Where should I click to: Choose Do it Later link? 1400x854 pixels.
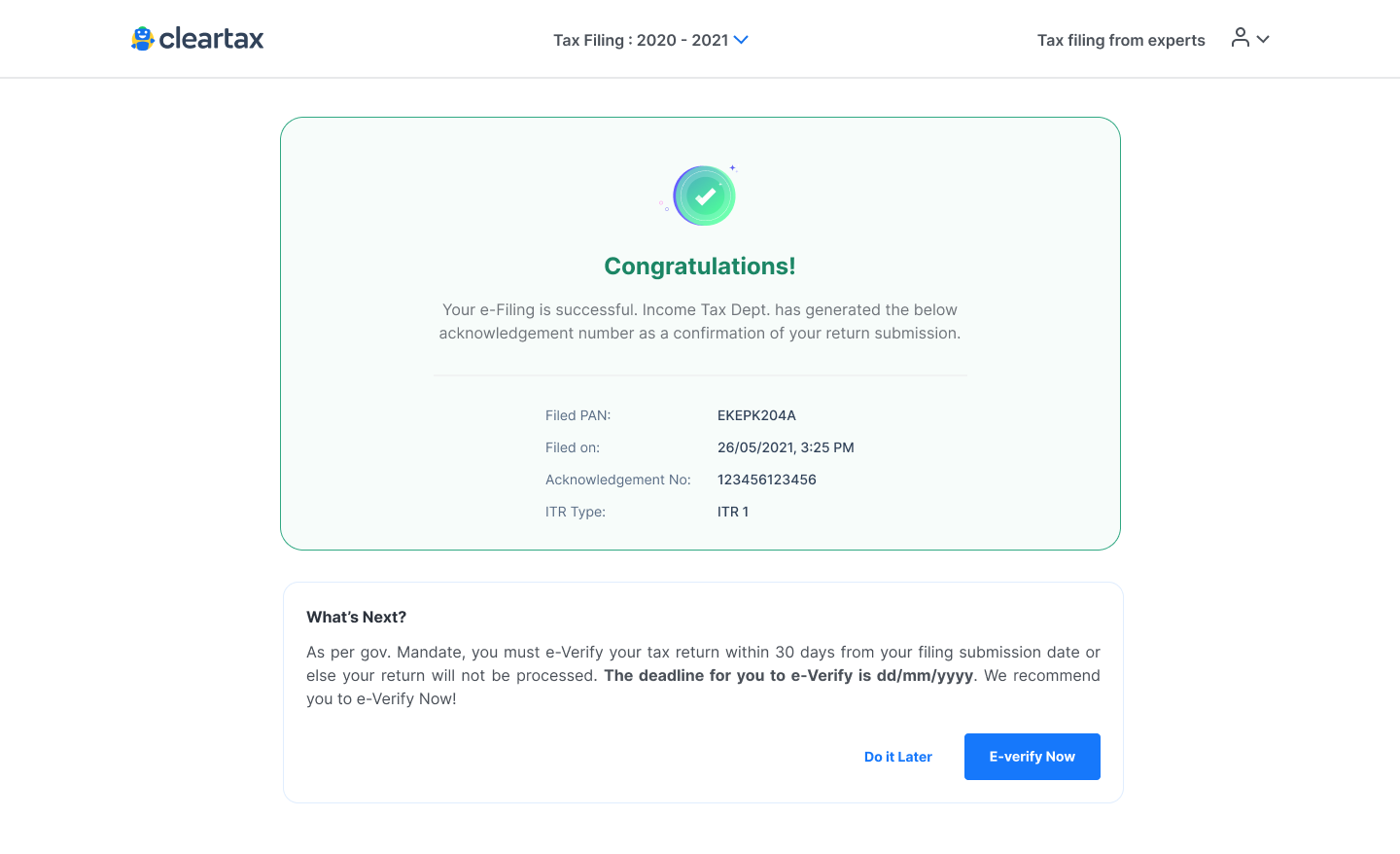[897, 757]
